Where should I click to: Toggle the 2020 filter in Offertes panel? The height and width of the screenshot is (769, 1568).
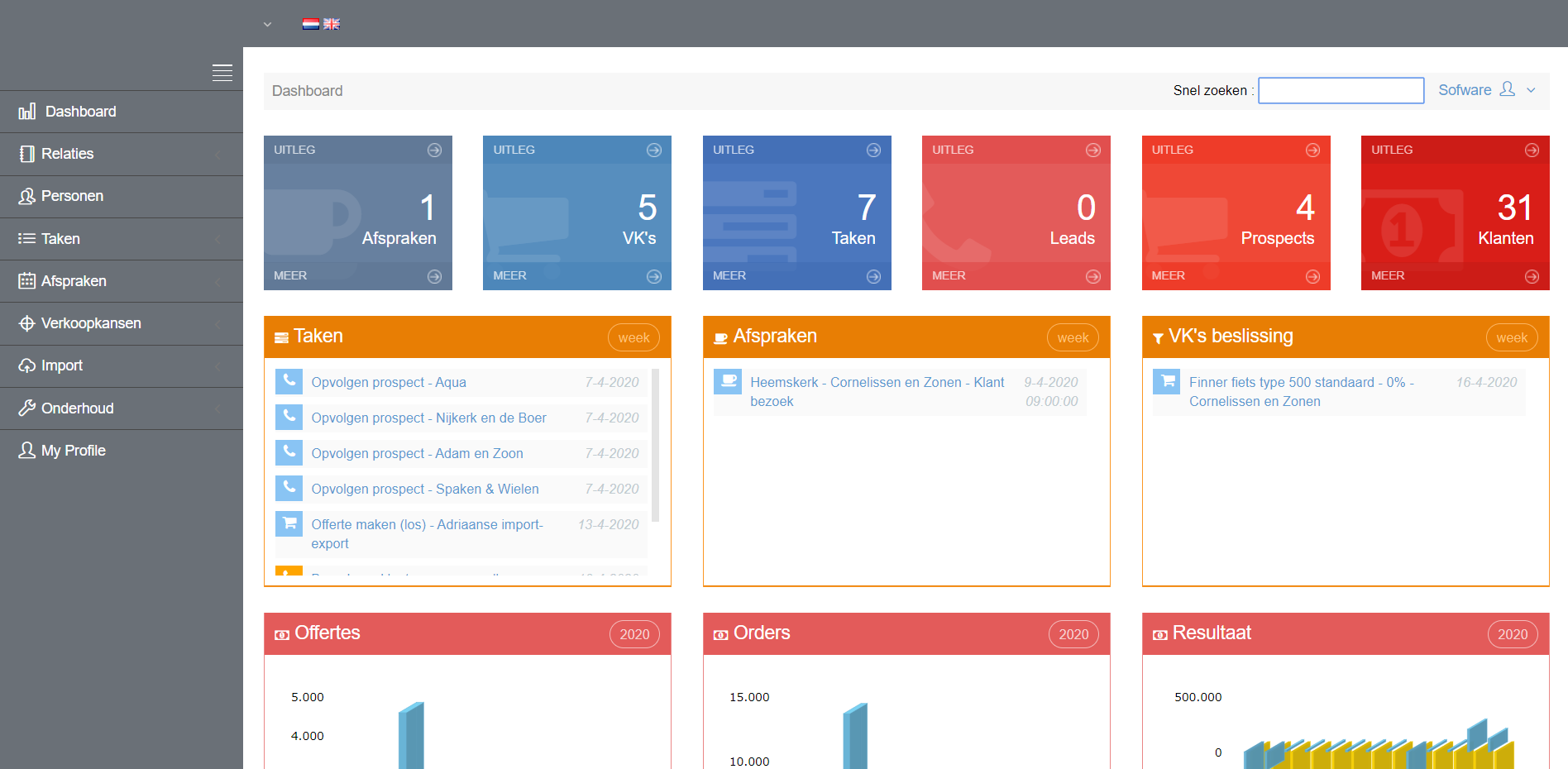coord(634,634)
